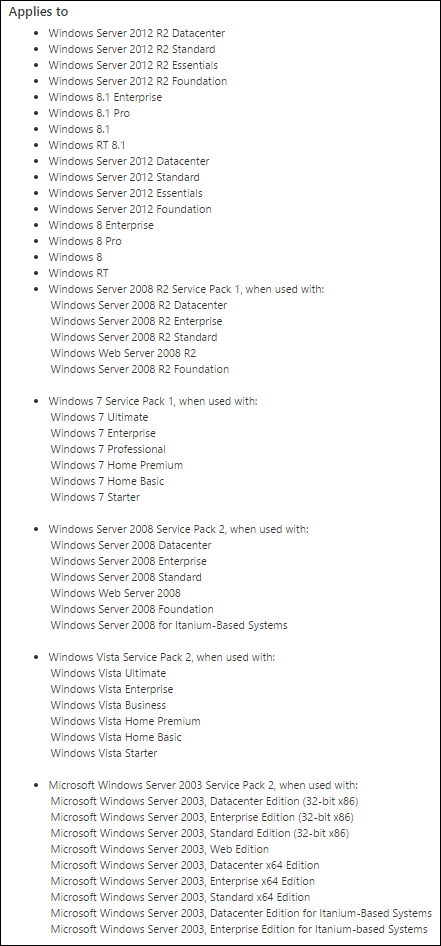Click the Windows RT 8.1 list item

[x=87, y=145]
